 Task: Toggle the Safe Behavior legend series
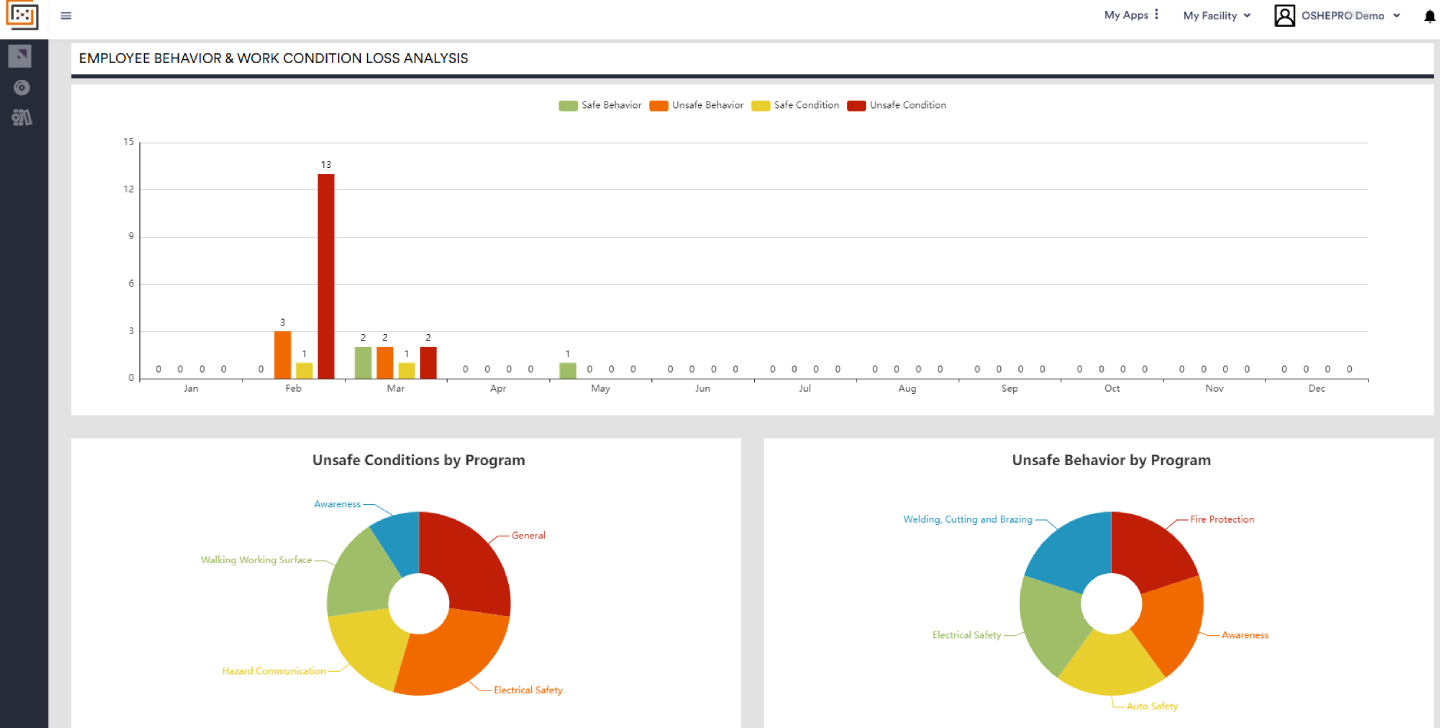[600, 105]
